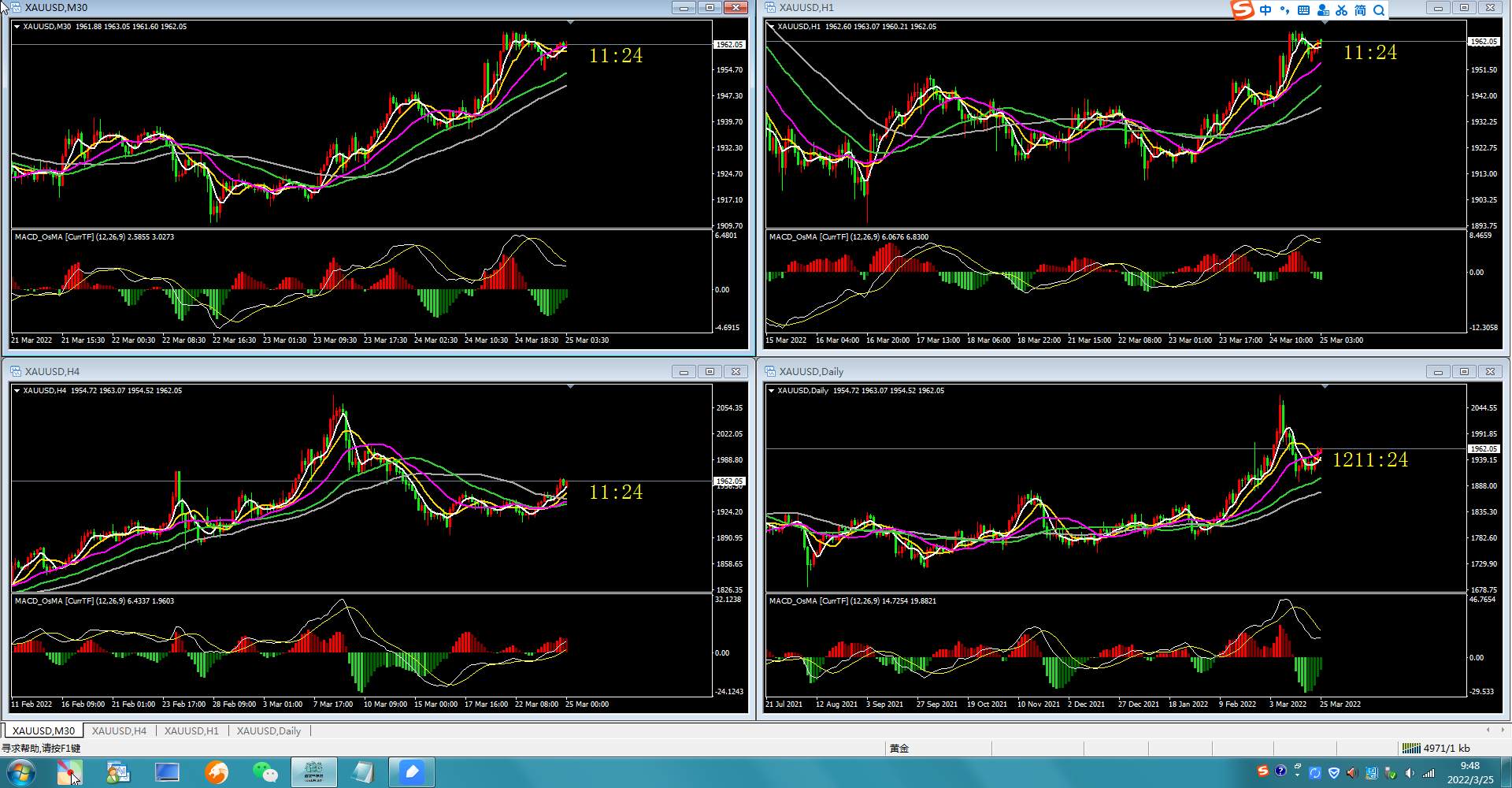Toggle Chinese/English mode in Sogou bar
Screen dimensions: 1512x788
coord(1266,10)
